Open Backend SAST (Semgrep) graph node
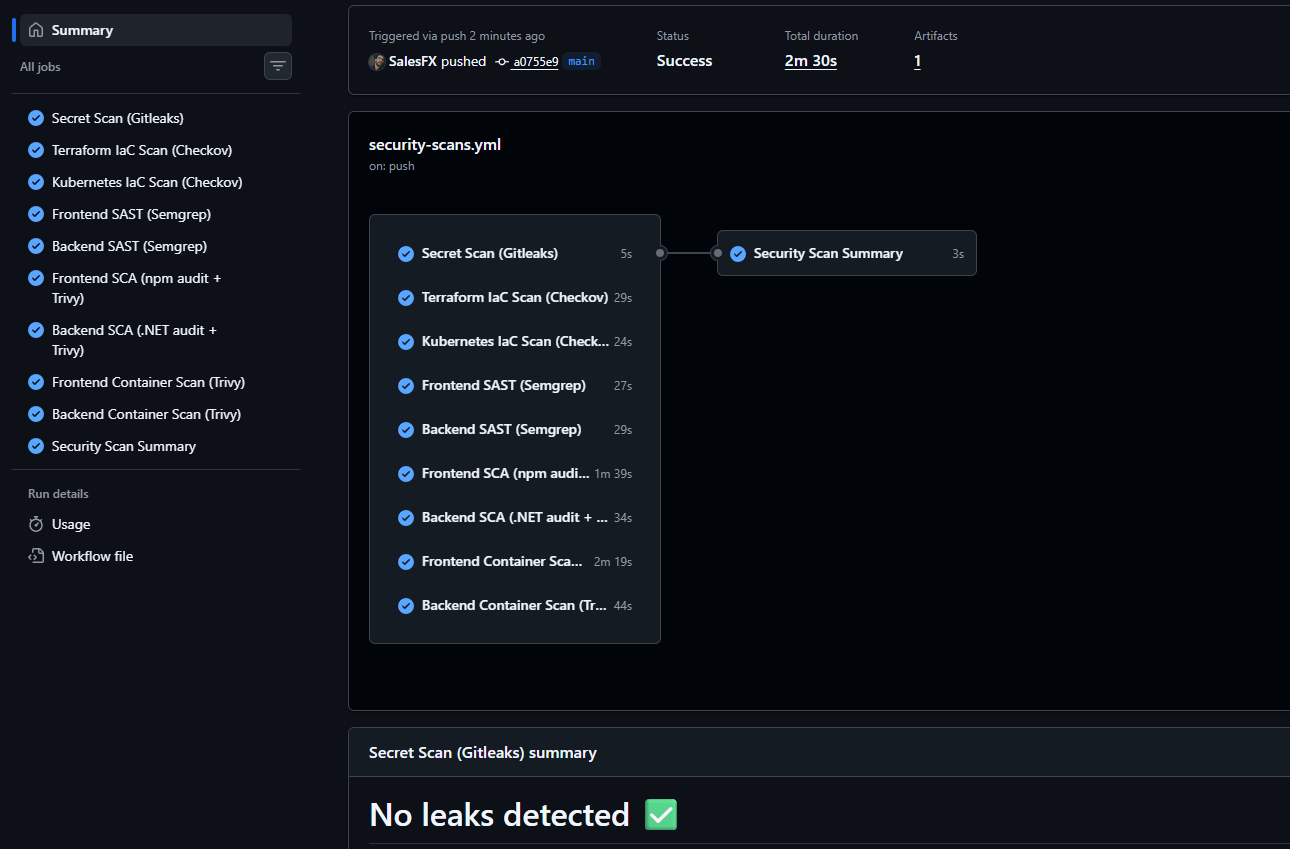This screenshot has width=1290, height=849. (x=515, y=430)
